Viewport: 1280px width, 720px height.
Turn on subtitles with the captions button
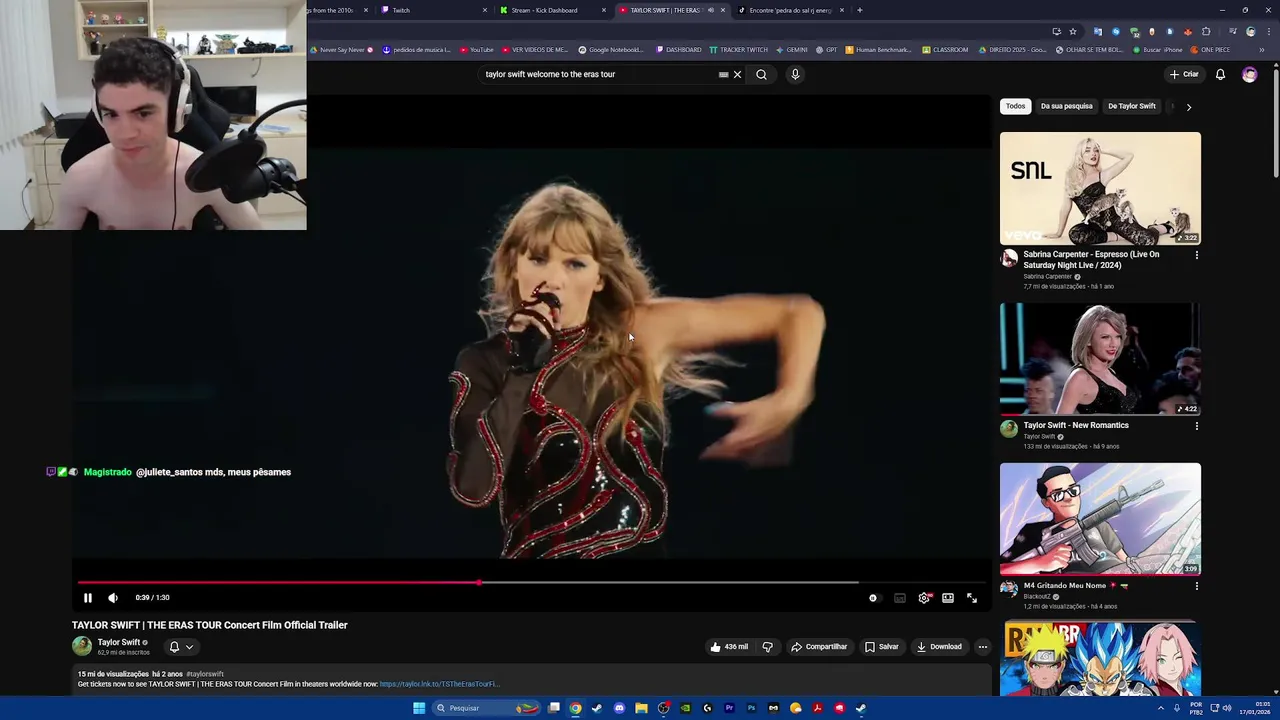900,598
